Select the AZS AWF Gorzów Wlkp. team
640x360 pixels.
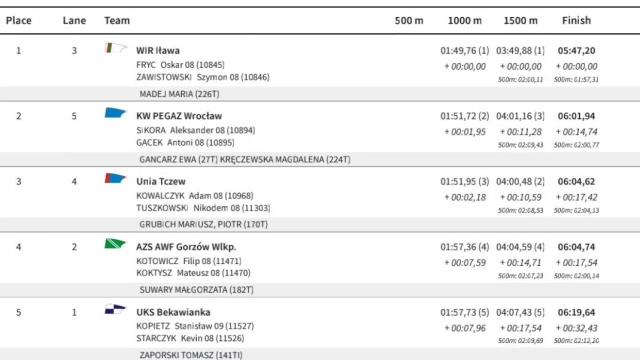[186, 247]
